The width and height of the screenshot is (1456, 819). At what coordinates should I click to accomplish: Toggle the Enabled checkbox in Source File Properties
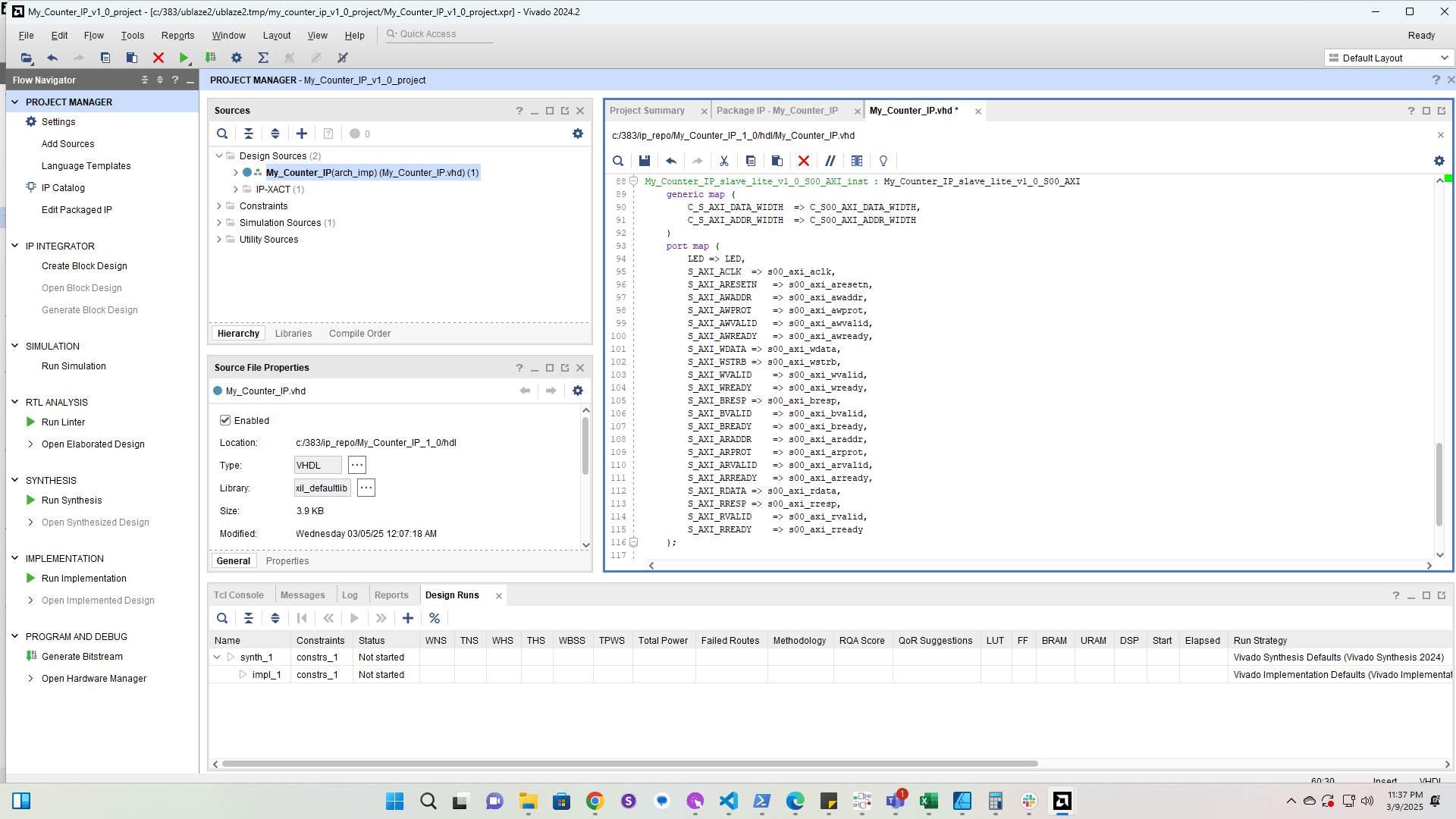pyautogui.click(x=225, y=420)
